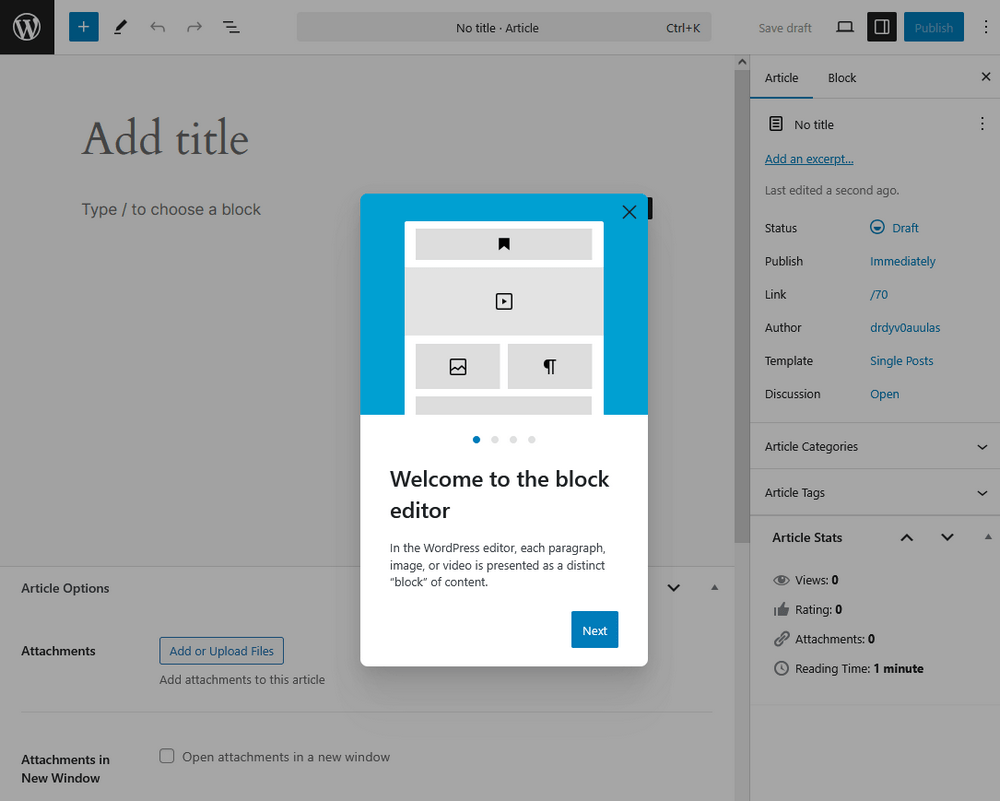Click the image icon in guide illustration

pyautogui.click(x=458, y=367)
